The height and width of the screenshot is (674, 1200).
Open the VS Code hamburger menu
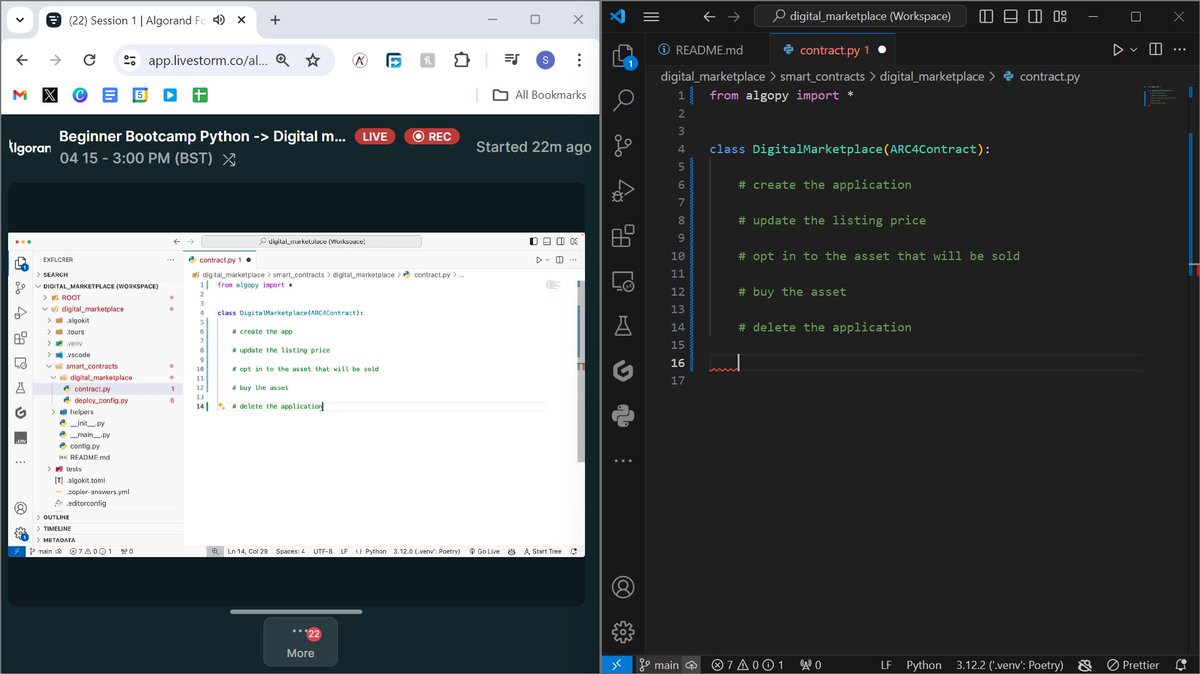tap(651, 16)
